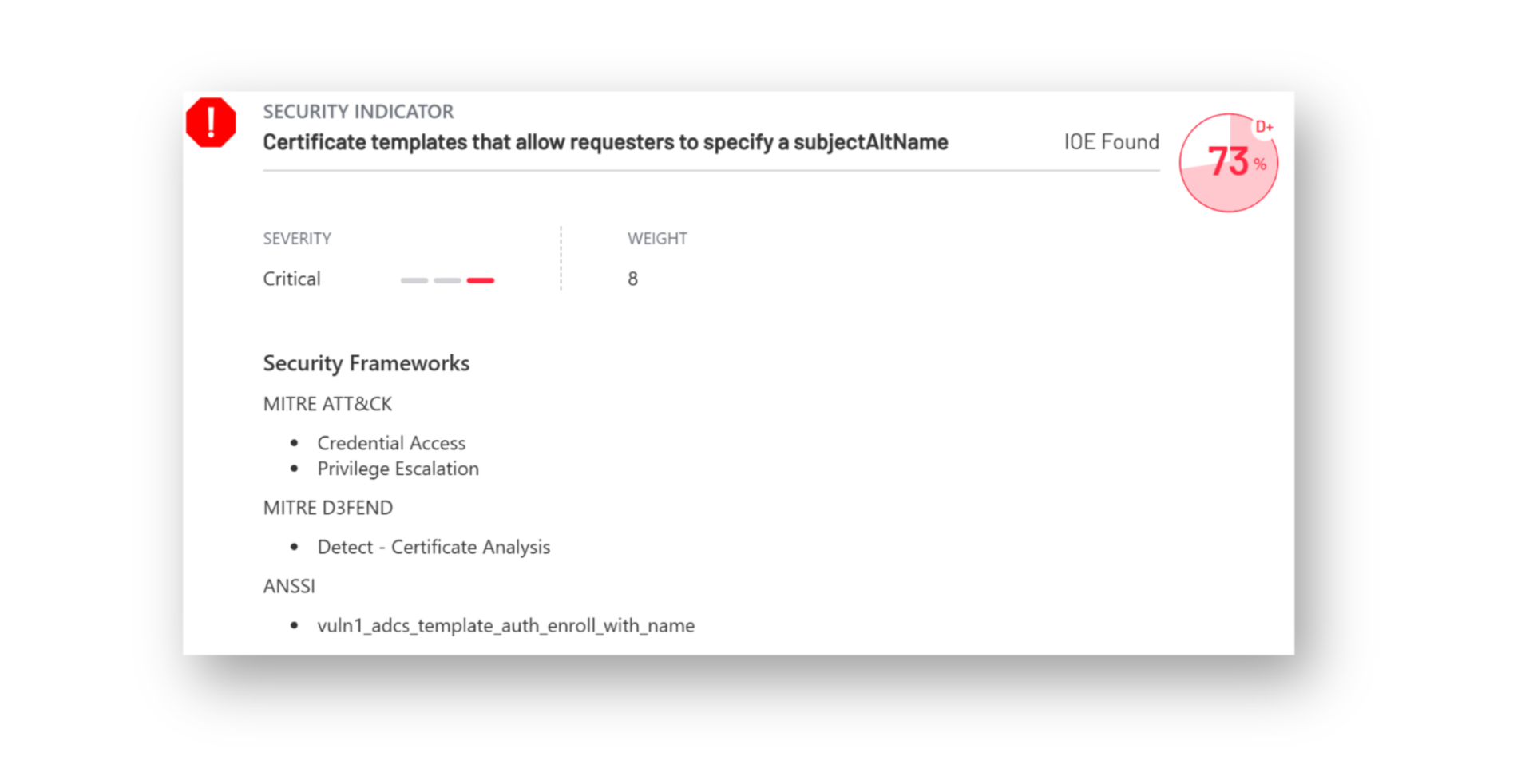
Task: Click the IOE Found status text
Action: click(1111, 142)
